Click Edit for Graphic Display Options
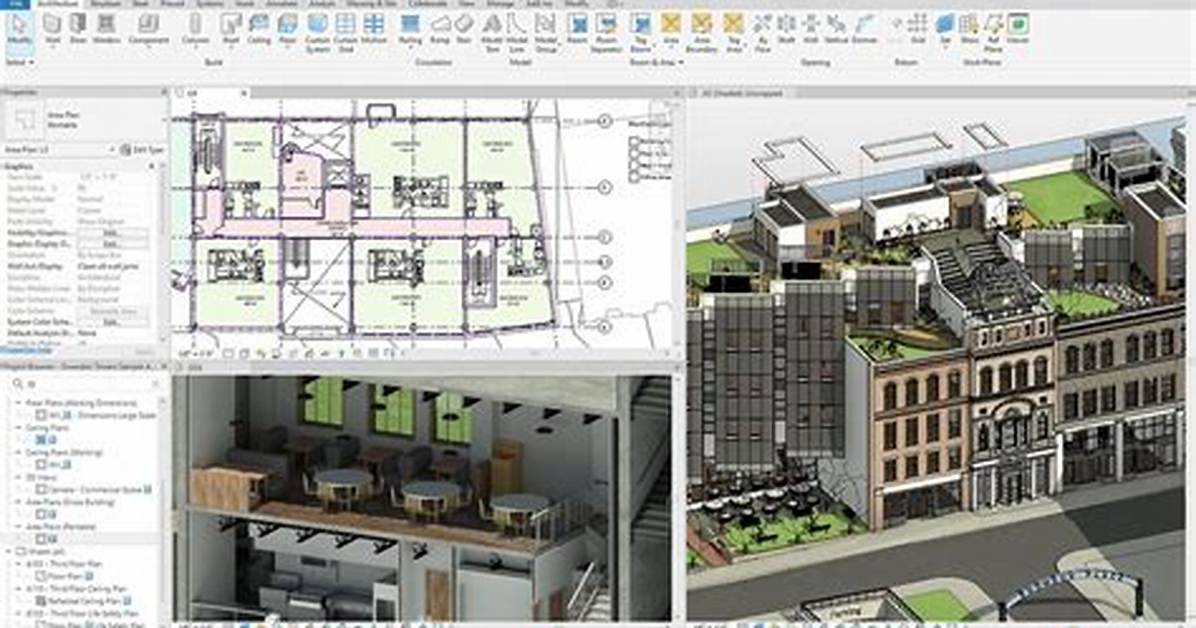 (x=111, y=243)
